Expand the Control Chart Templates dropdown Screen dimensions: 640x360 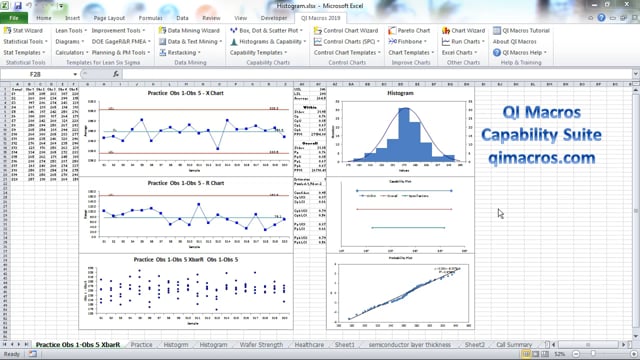click(x=347, y=53)
